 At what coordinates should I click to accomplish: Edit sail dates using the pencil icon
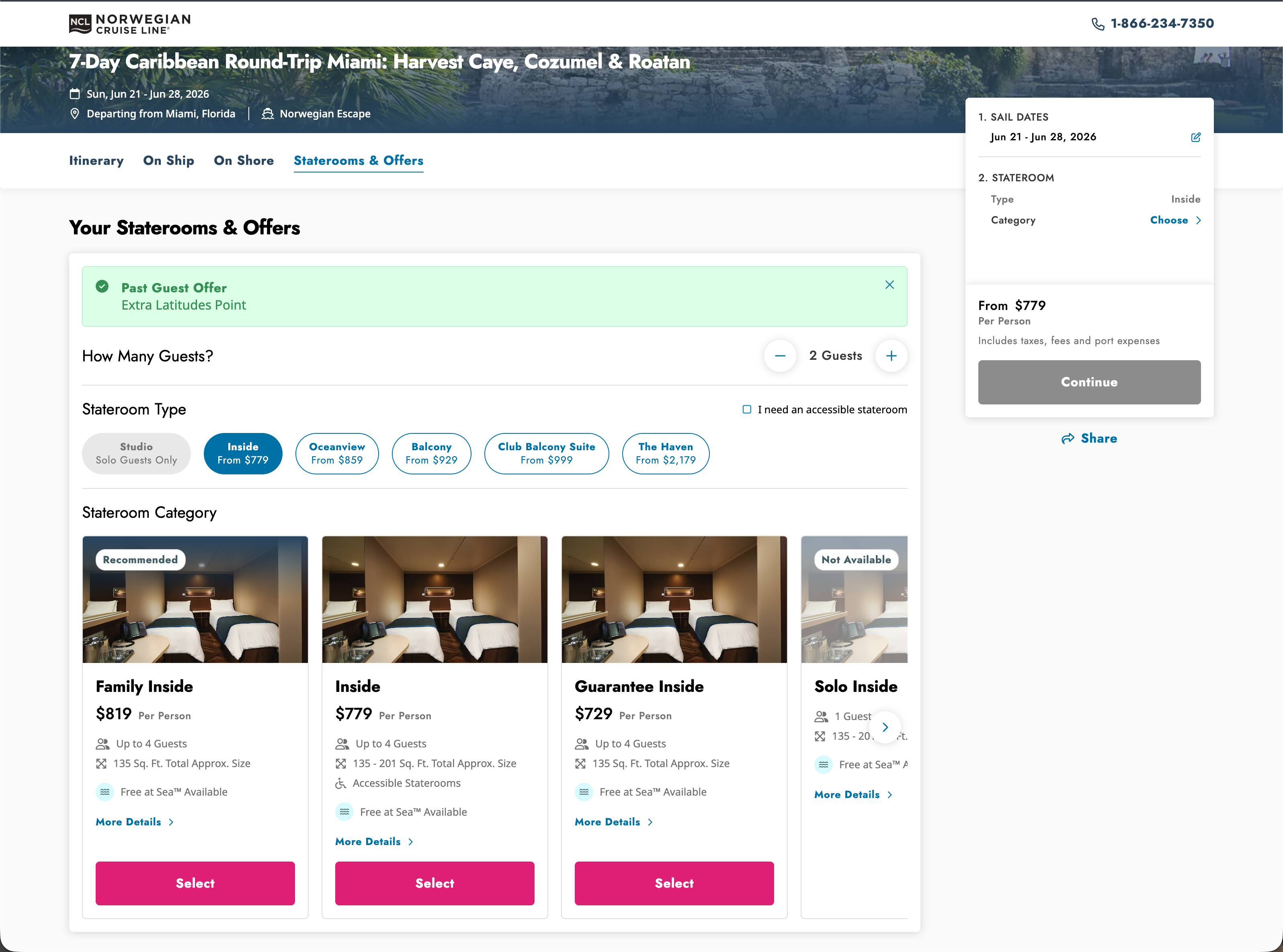(x=1195, y=137)
